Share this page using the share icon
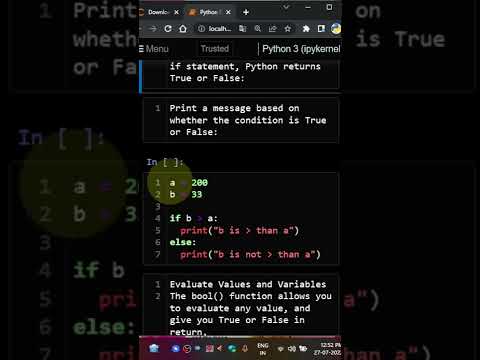The width and height of the screenshot is (480, 360). (x=273, y=29)
